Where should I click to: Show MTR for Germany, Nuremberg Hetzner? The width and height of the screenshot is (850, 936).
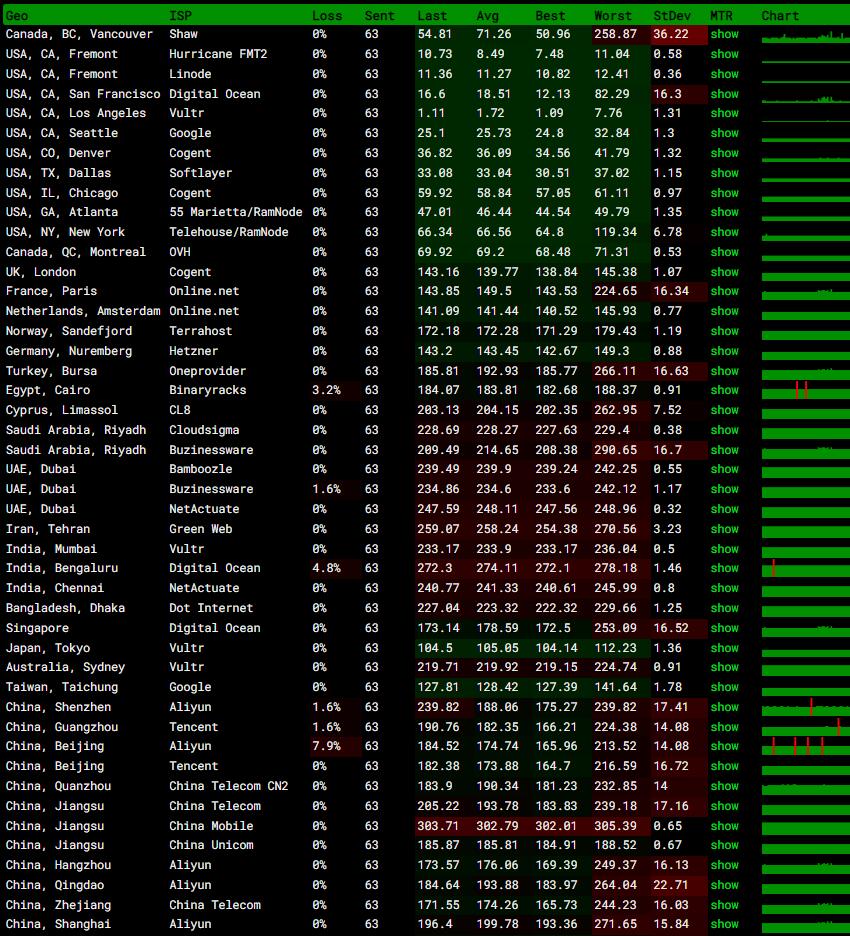pos(724,351)
